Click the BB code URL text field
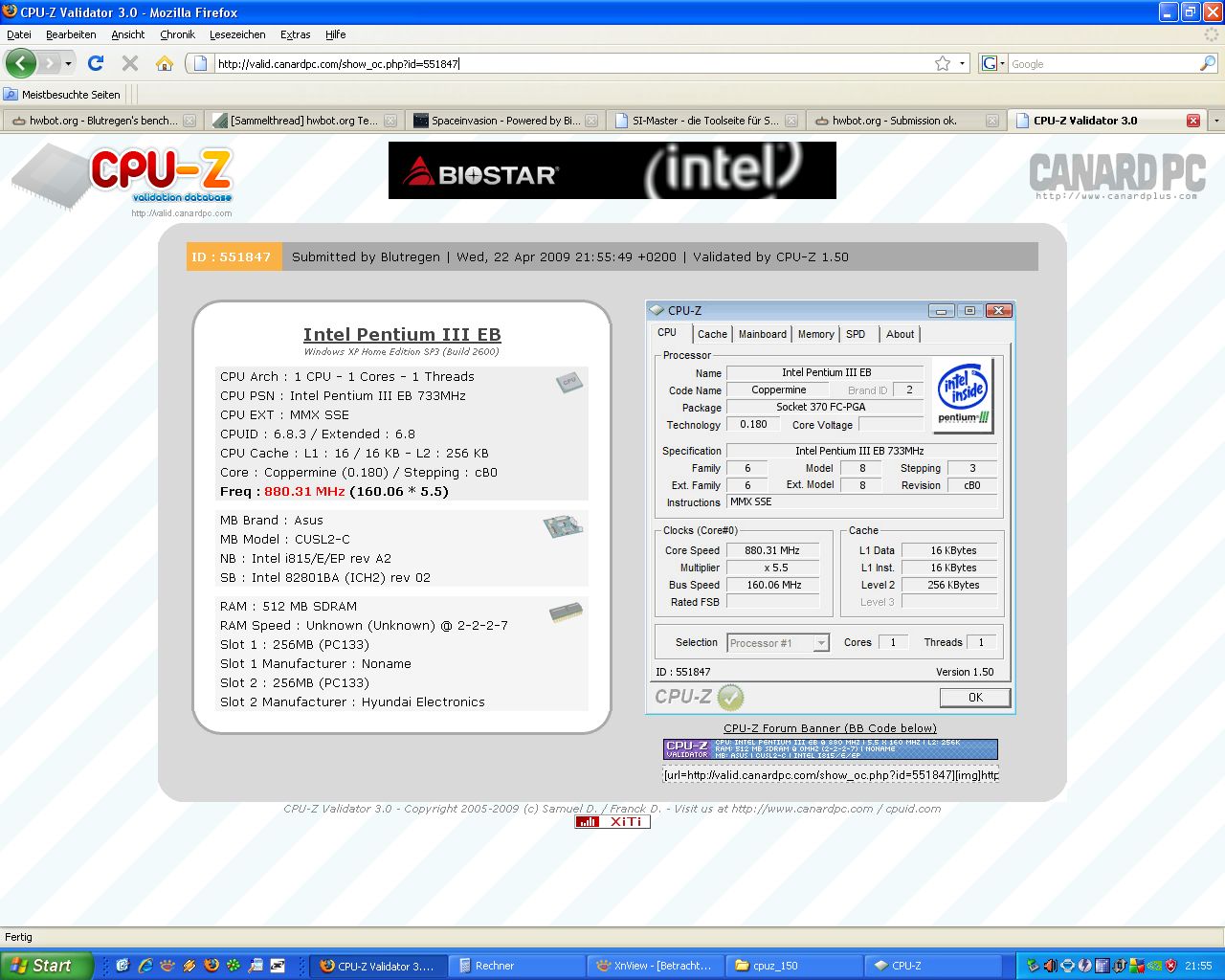Screen dimensions: 1225x980 tap(830, 774)
